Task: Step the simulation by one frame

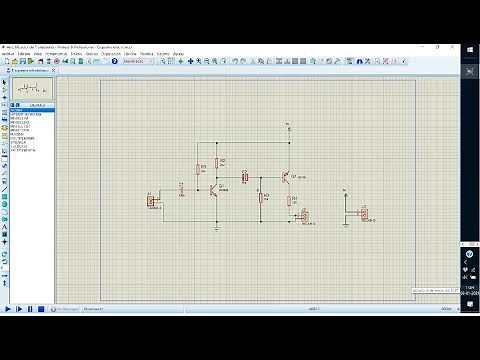Action: tap(19, 309)
